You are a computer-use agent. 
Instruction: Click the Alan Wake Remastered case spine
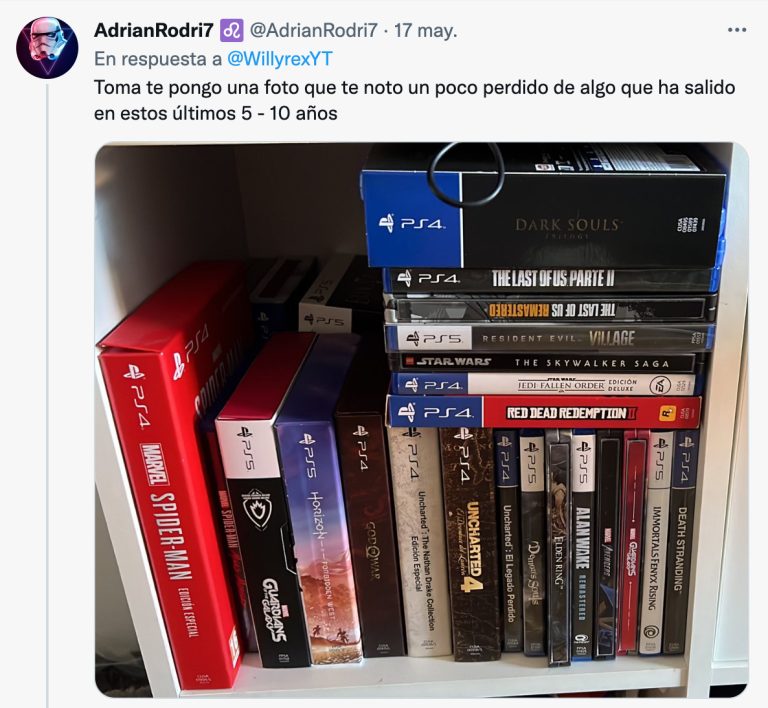[x=583, y=543]
